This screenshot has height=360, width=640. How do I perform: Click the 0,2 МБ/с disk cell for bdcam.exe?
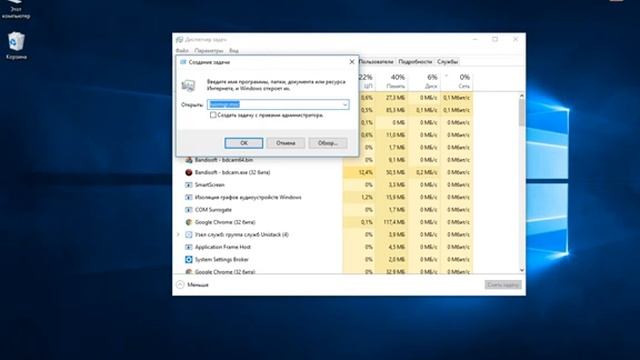point(424,173)
